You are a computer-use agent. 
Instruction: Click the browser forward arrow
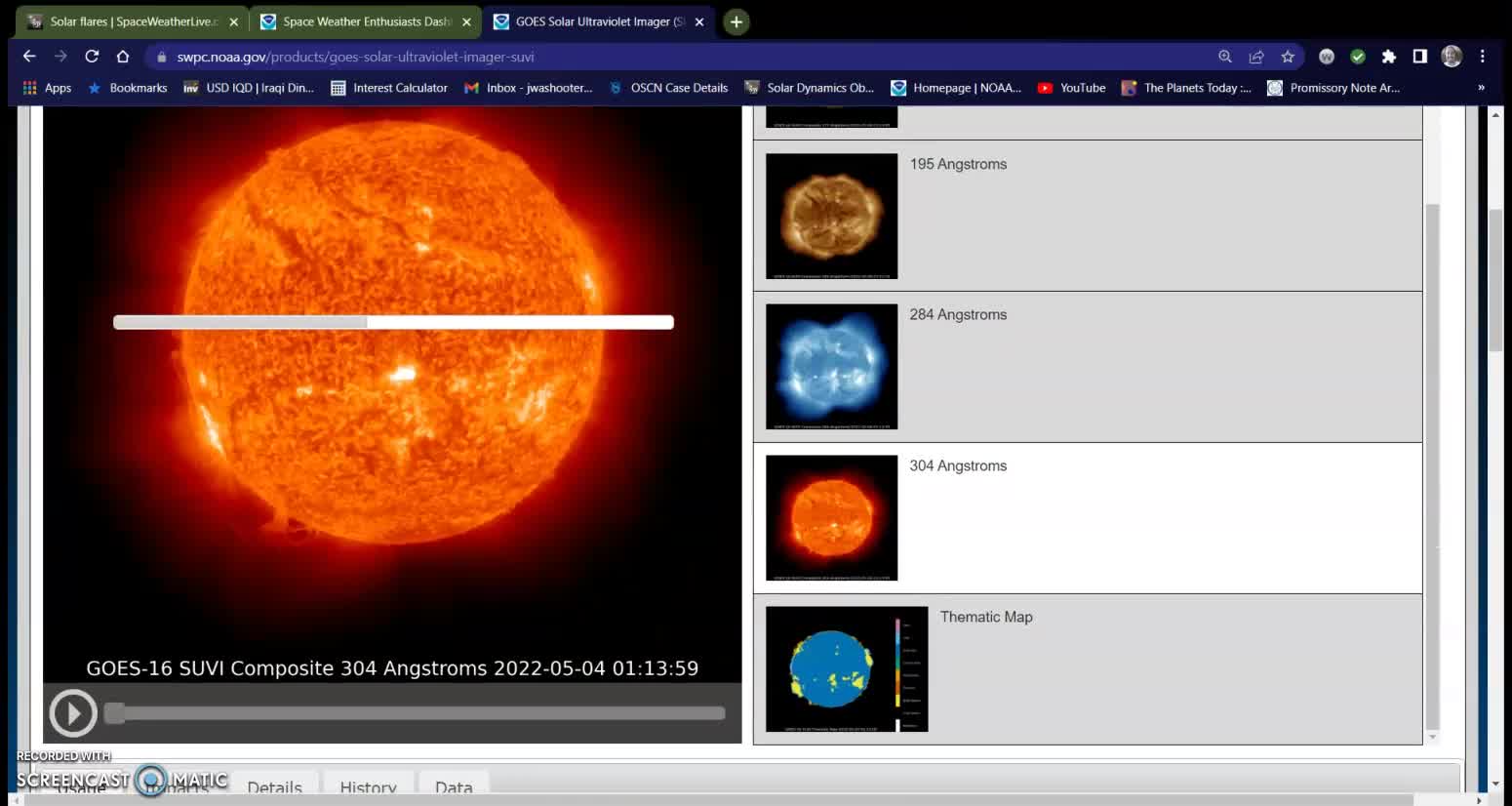[x=60, y=57]
